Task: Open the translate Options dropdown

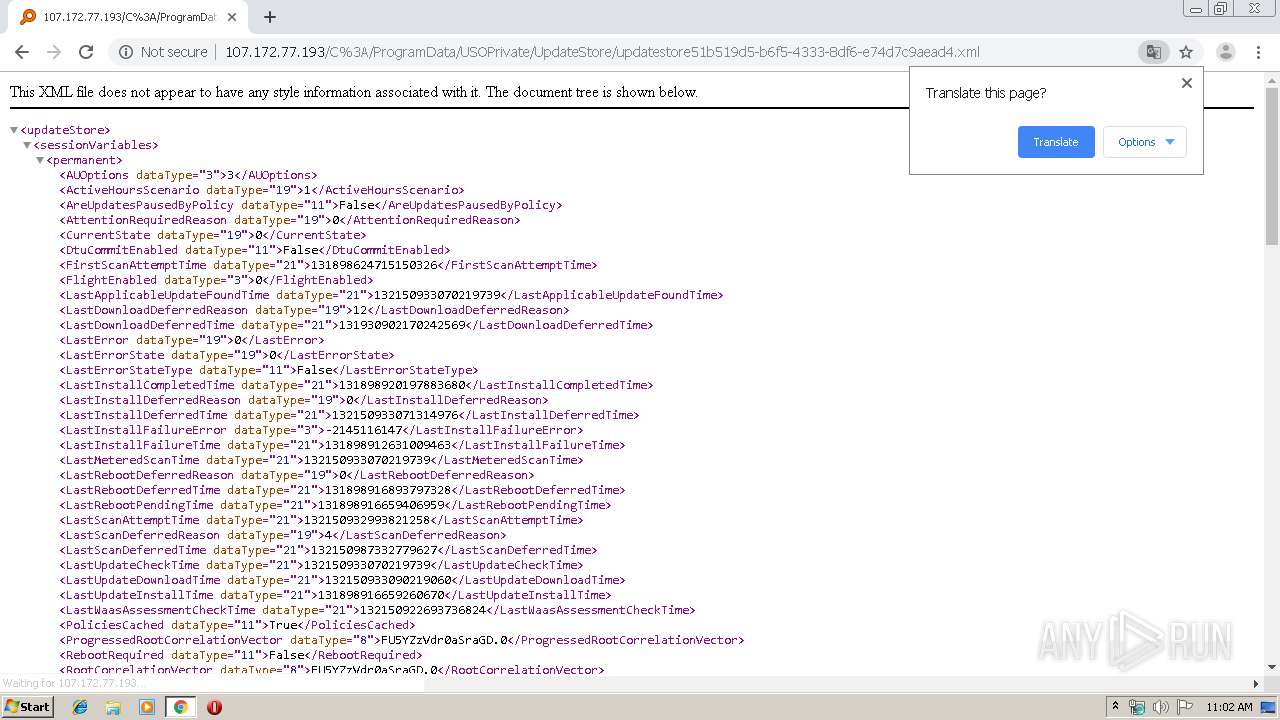Action: tap(1145, 142)
